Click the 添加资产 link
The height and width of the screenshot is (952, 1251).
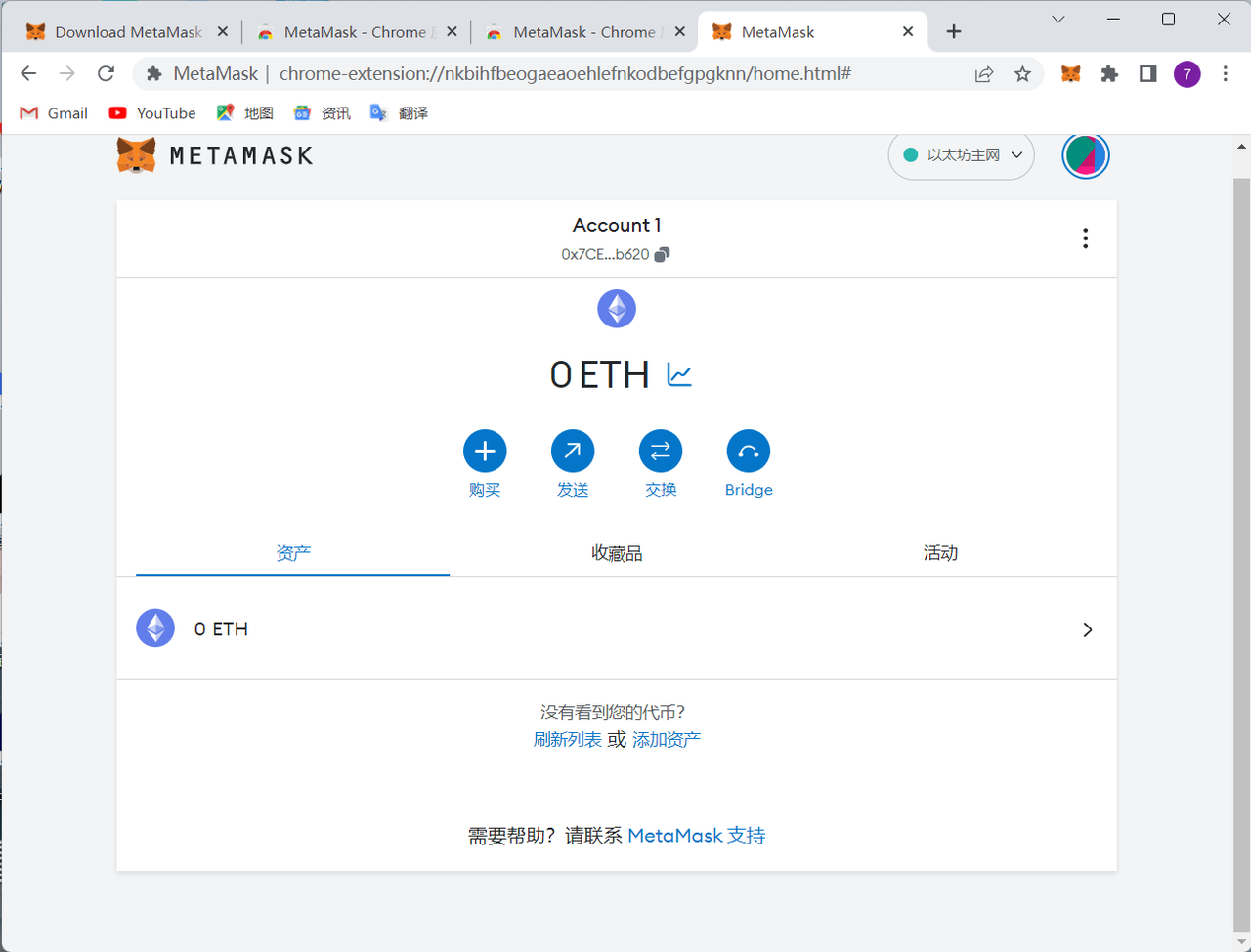point(667,739)
